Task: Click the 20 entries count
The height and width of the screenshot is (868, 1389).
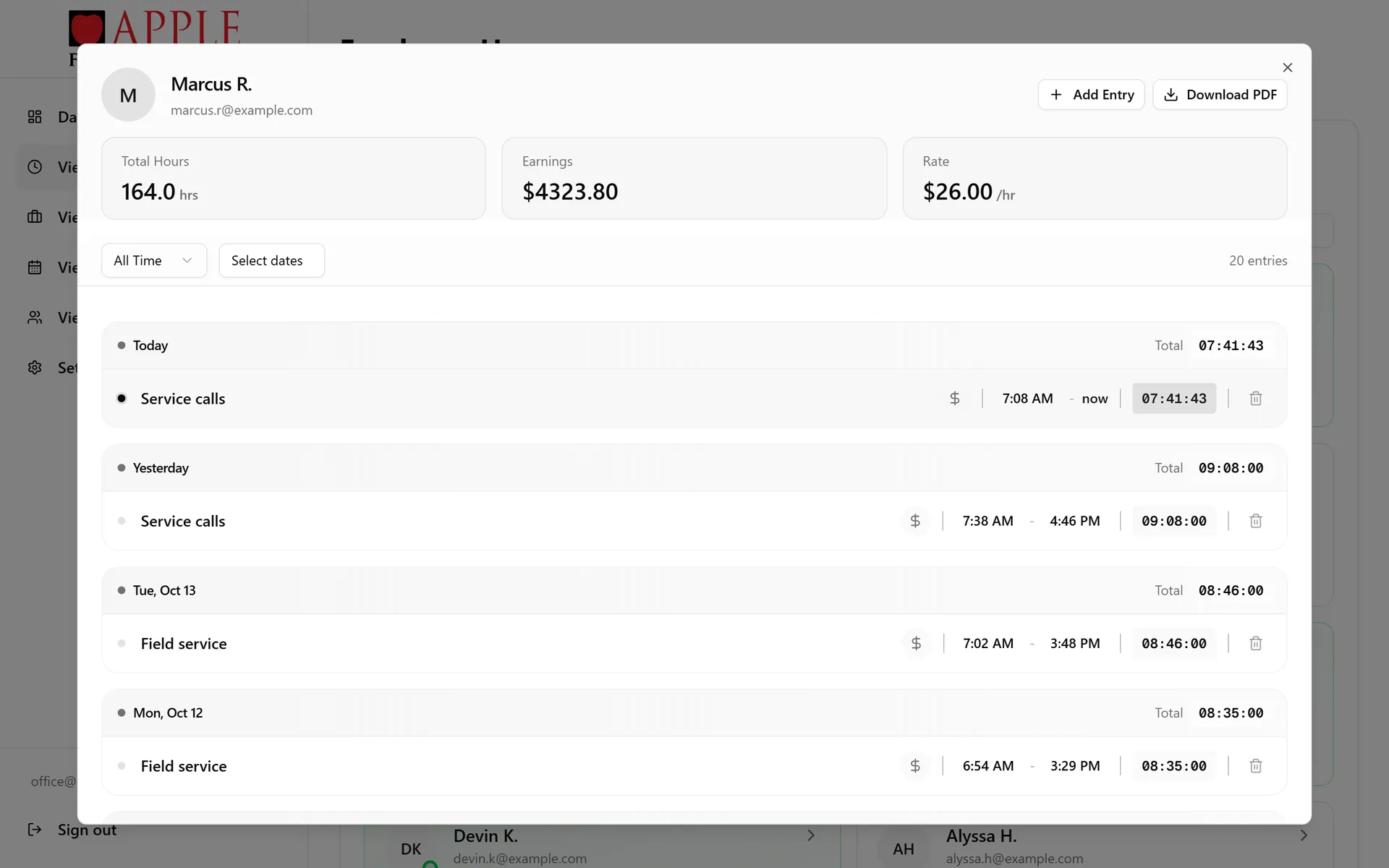Action: [1258, 260]
